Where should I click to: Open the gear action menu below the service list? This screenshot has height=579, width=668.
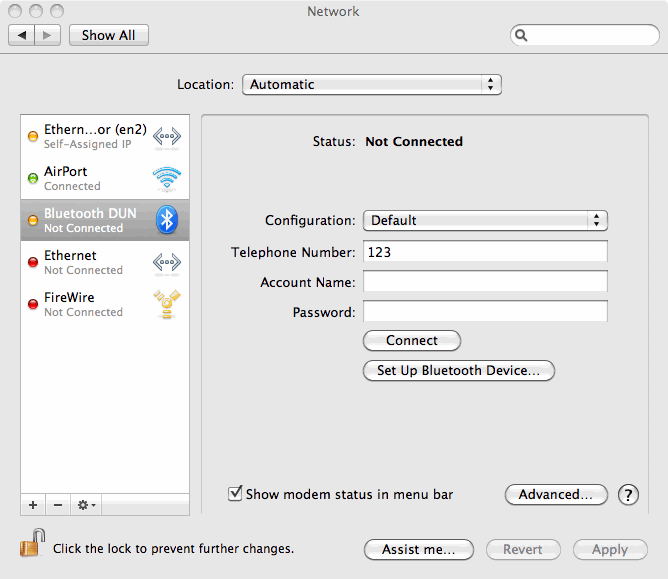pos(86,505)
